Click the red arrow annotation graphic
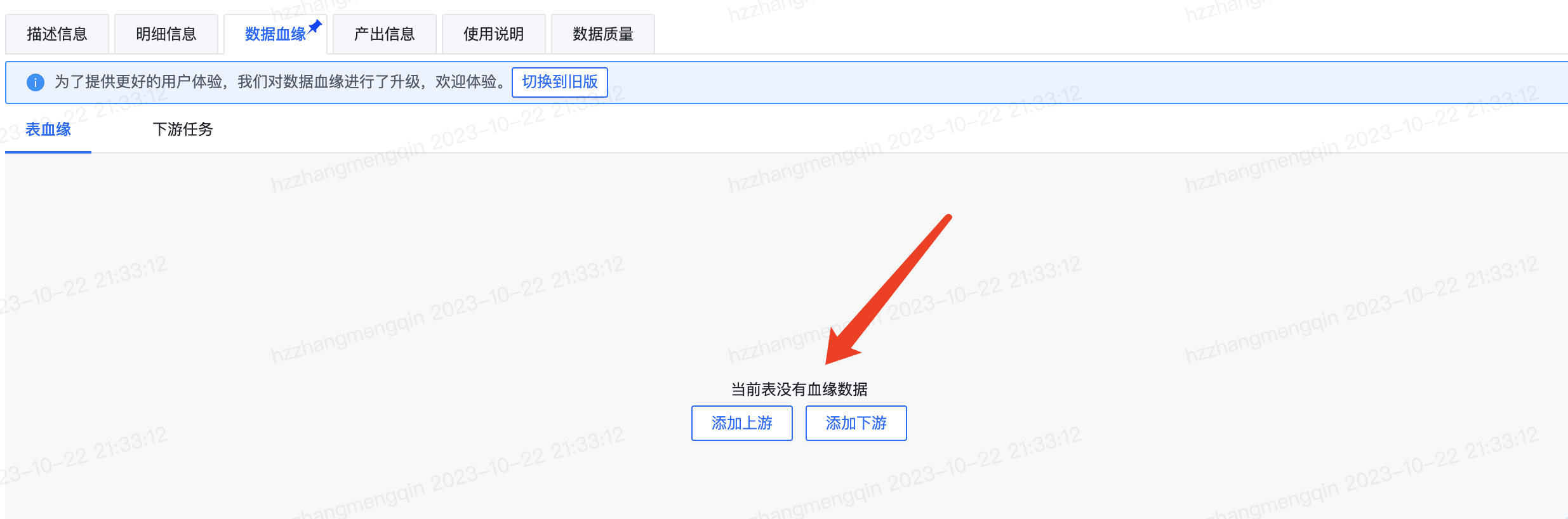Viewport: 1568px width, 519px height. click(887, 289)
